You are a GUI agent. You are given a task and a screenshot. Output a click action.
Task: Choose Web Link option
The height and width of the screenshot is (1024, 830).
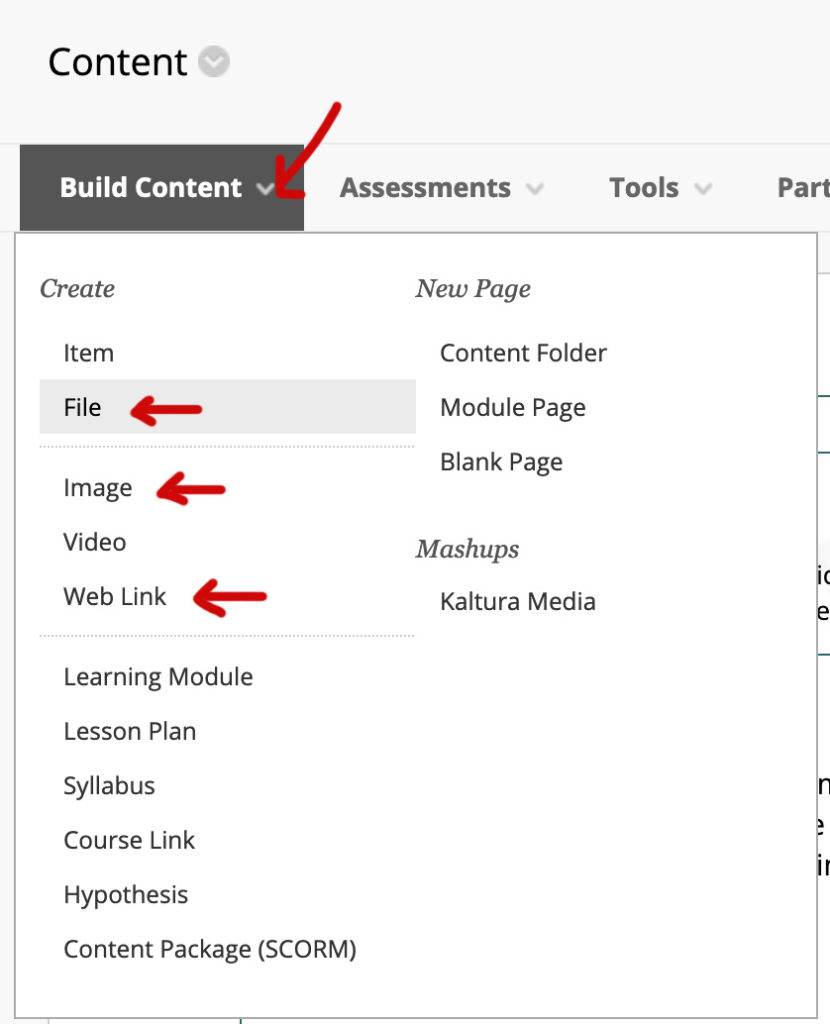(115, 597)
